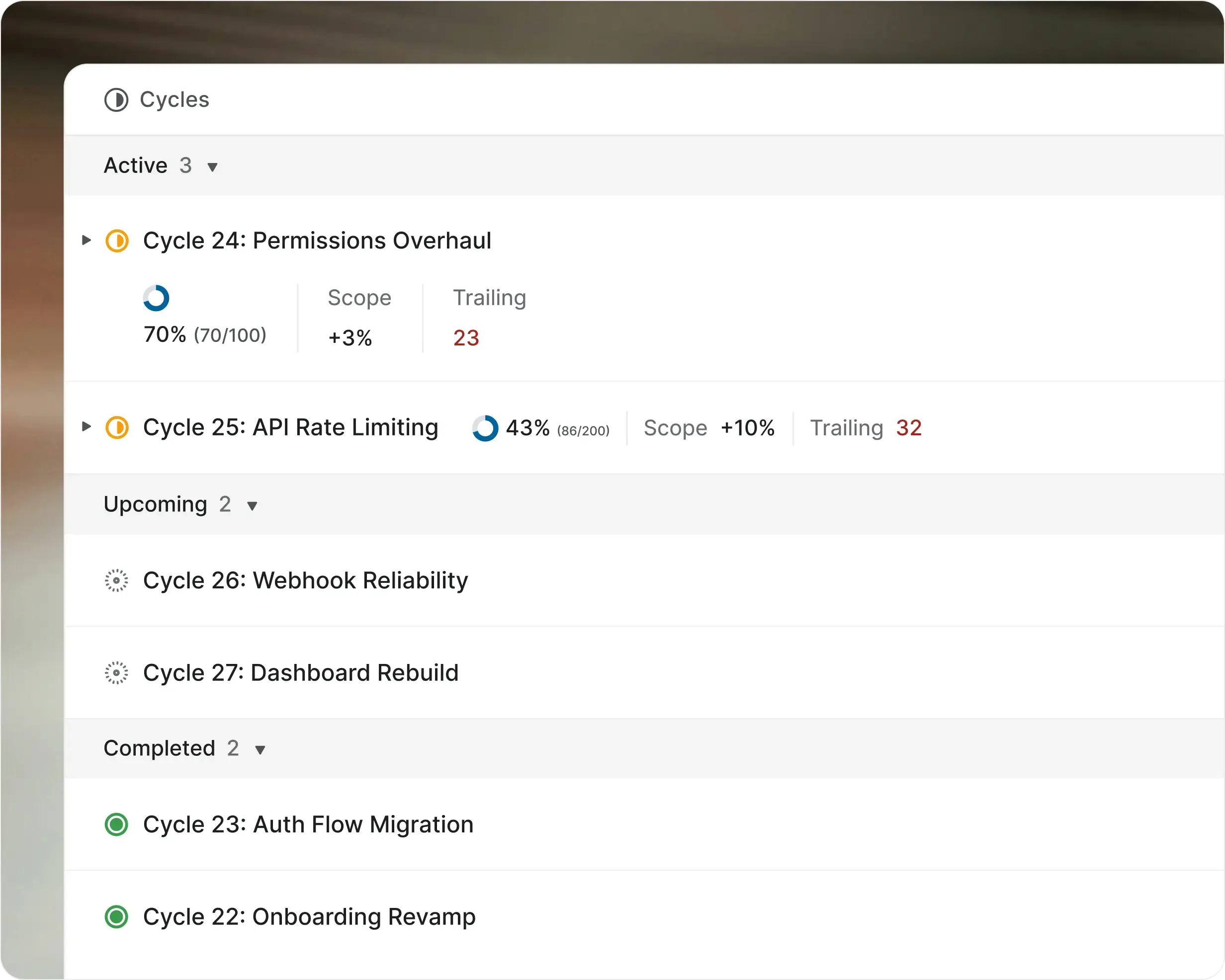Image resolution: width=1225 pixels, height=980 pixels.
Task: Open Cycle 24: Permissions Overhaul
Action: [317, 241]
